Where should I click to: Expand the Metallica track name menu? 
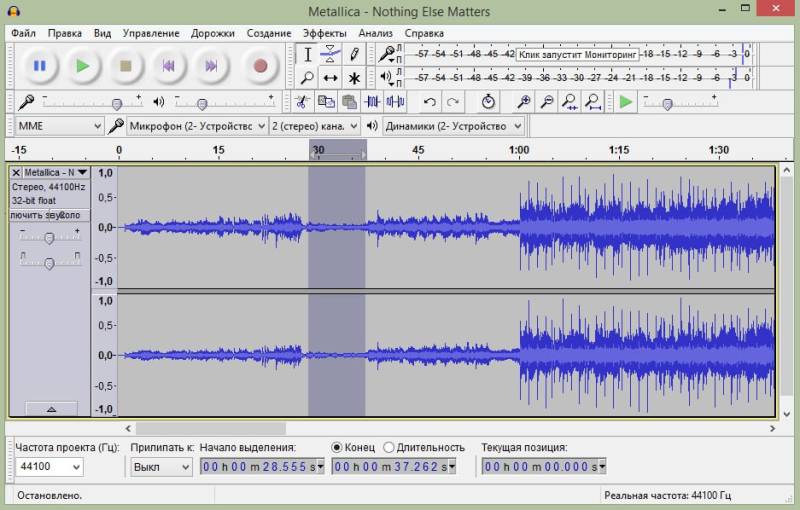(57, 173)
